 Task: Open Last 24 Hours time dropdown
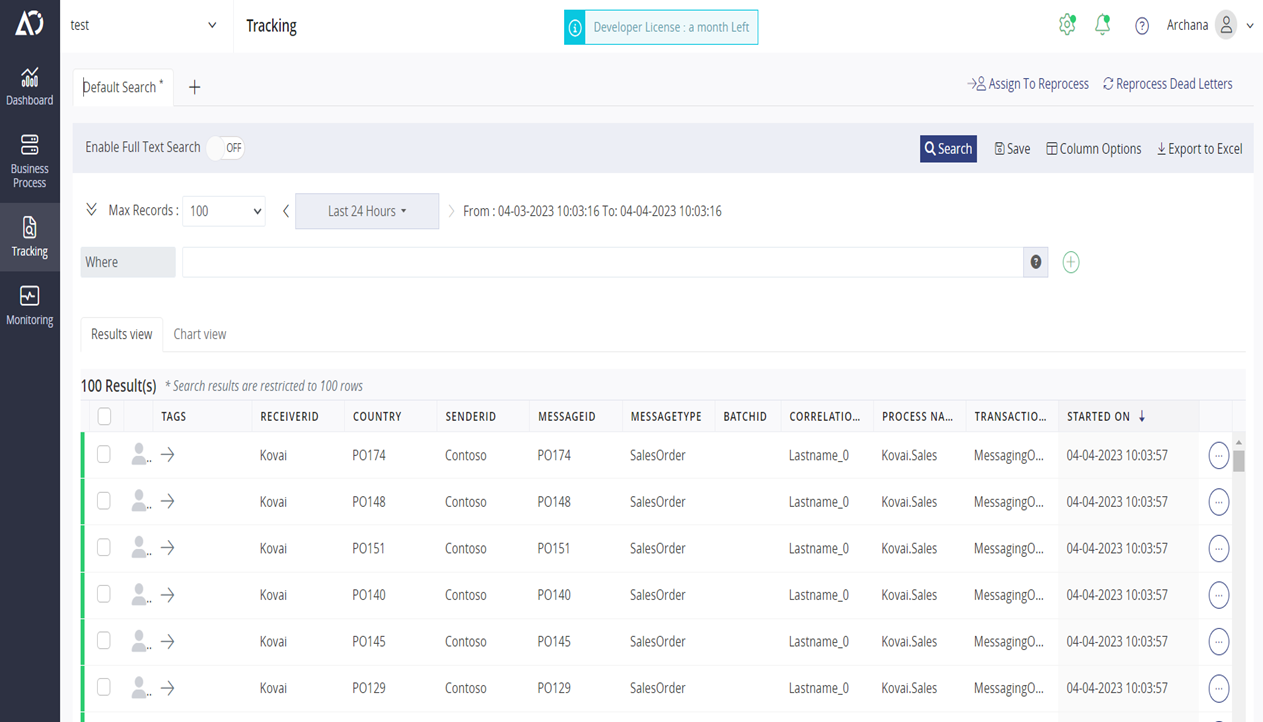point(367,211)
